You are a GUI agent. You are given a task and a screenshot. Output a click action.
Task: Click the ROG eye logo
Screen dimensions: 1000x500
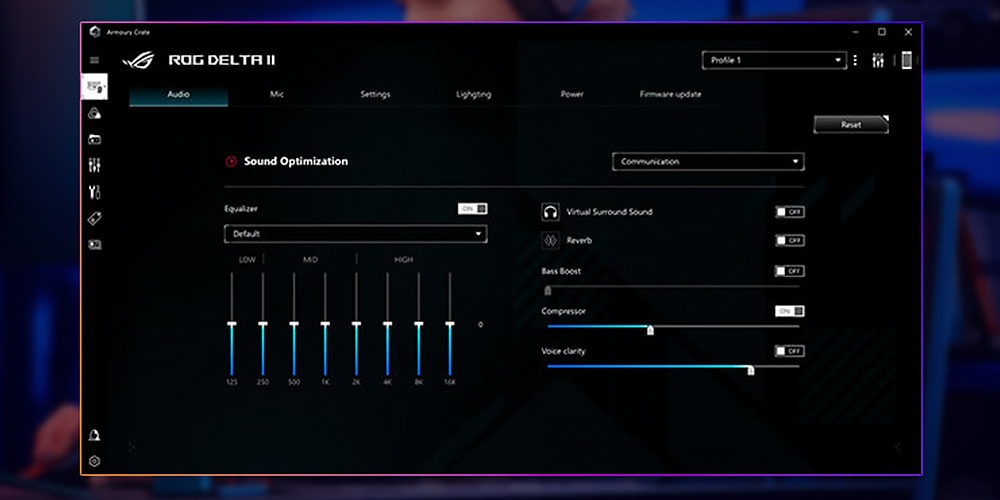[x=138, y=60]
